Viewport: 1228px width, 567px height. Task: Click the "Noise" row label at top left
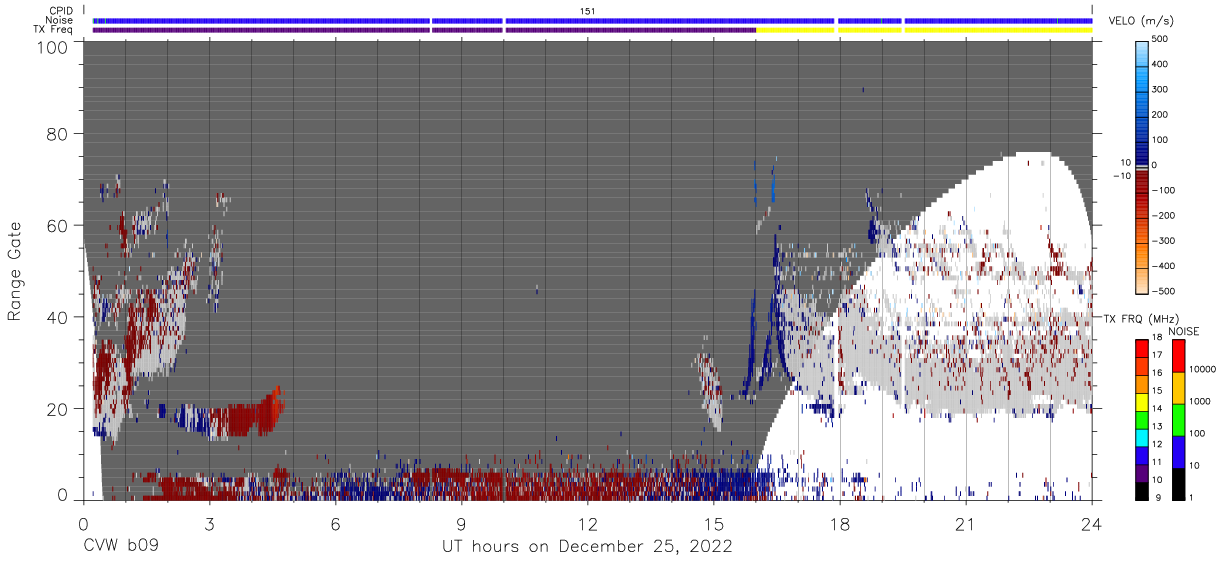60,20
